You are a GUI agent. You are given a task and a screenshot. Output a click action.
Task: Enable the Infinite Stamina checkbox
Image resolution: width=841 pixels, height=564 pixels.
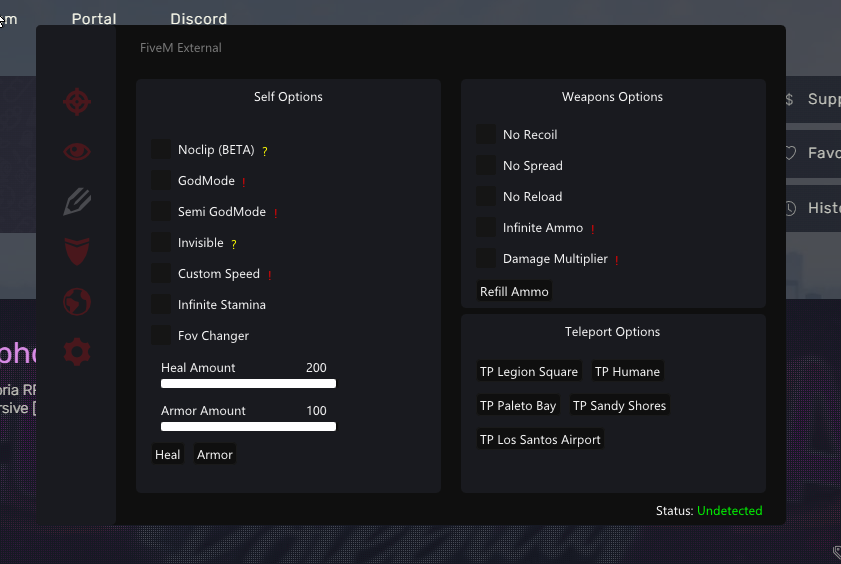click(x=161, y=305)
